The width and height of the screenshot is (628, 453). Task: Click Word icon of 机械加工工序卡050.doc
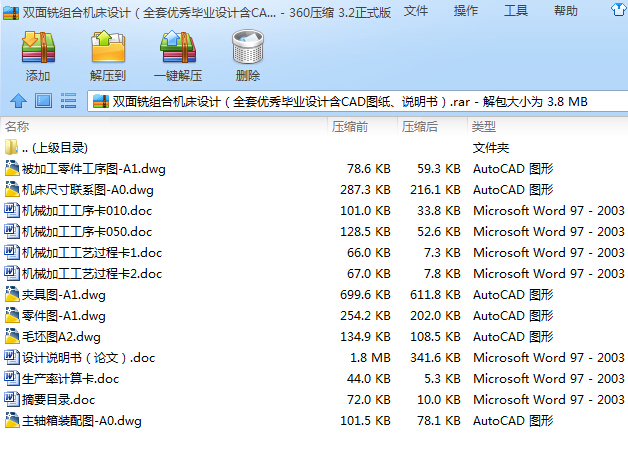pos(12,231)
